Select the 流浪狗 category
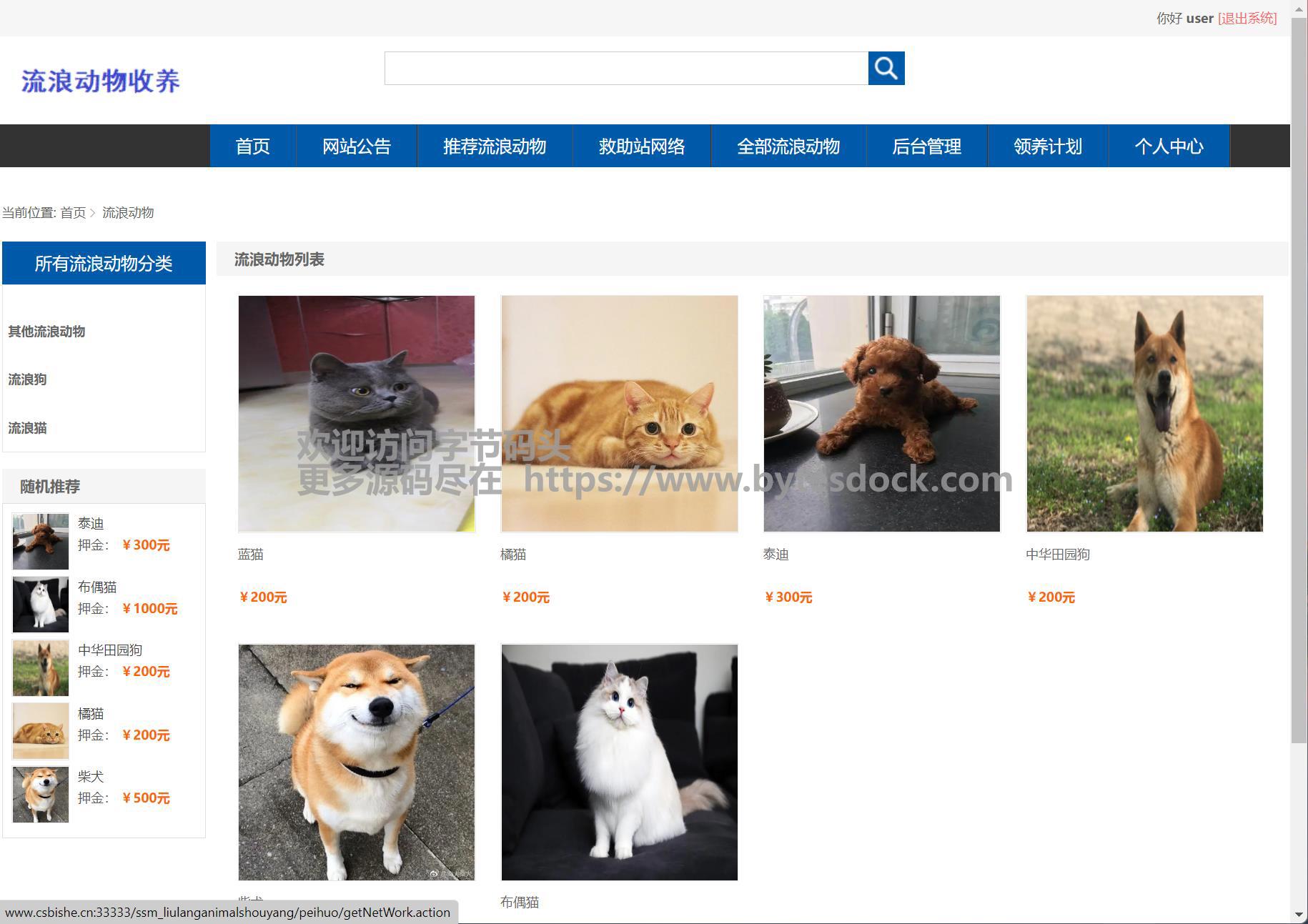 click(x=27, y=379)
